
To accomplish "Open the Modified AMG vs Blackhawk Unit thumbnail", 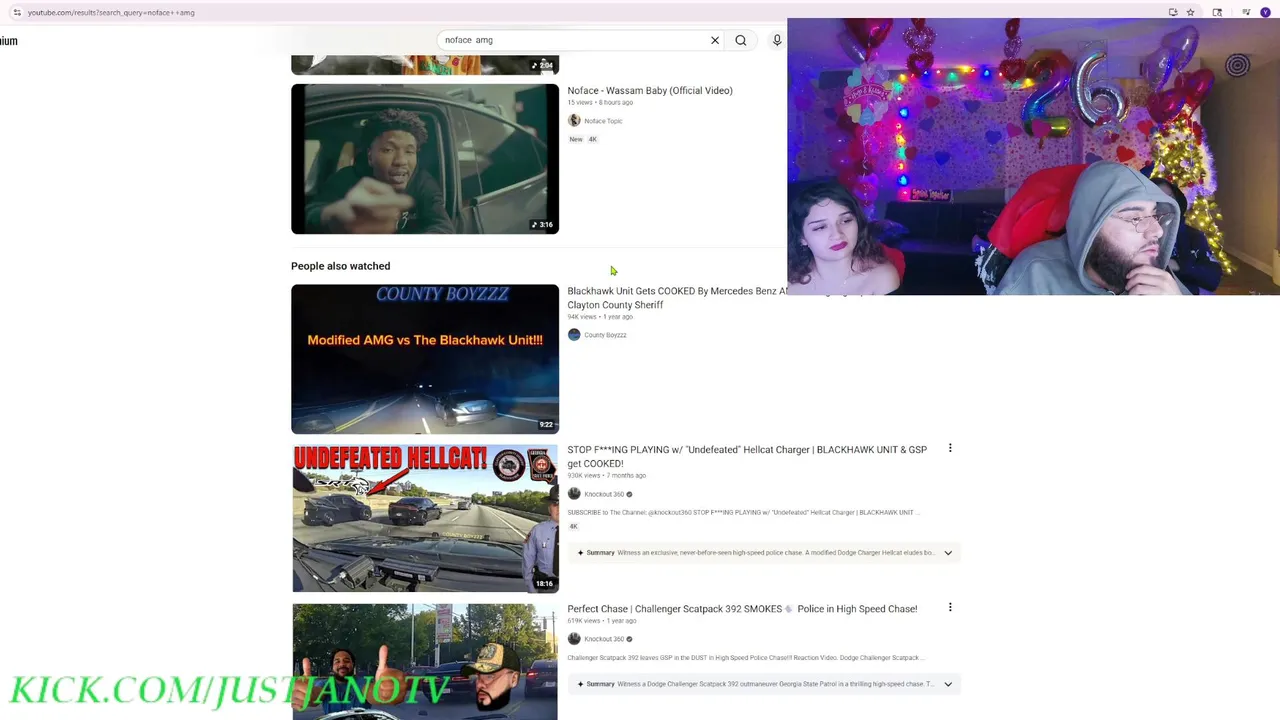I will (425, 359).
